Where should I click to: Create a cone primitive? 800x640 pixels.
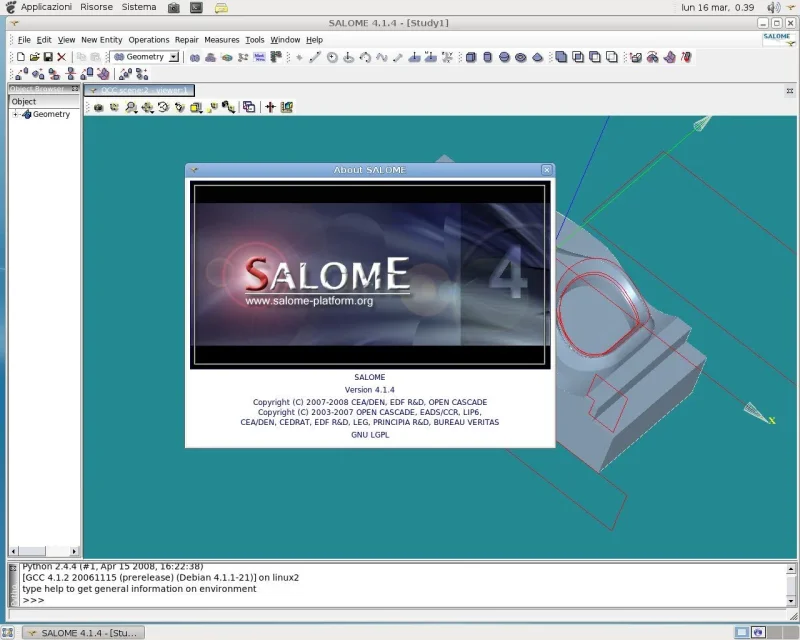(537, 58)
